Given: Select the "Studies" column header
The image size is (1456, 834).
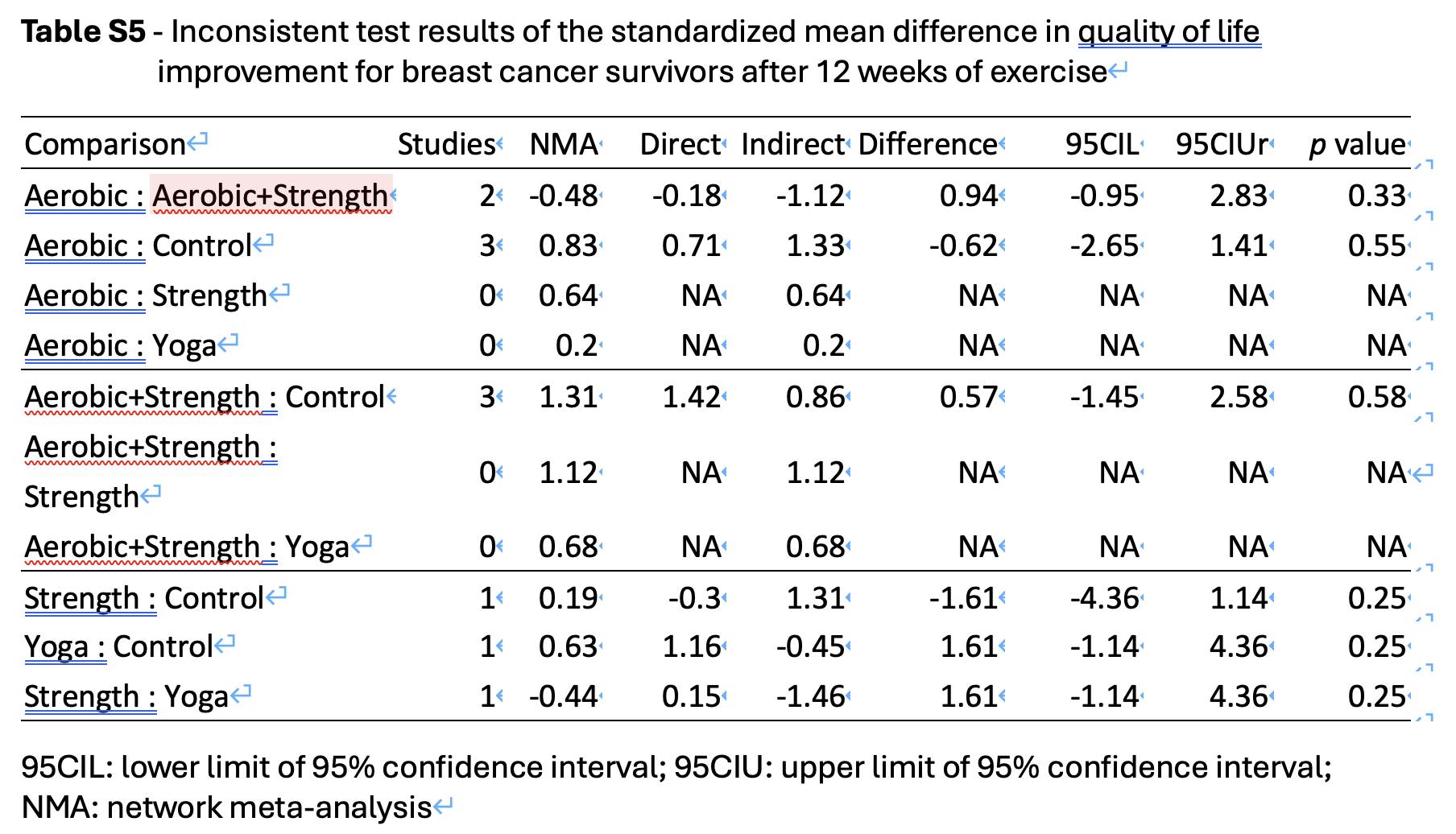Looking at the screenshot, I should 446,145.
